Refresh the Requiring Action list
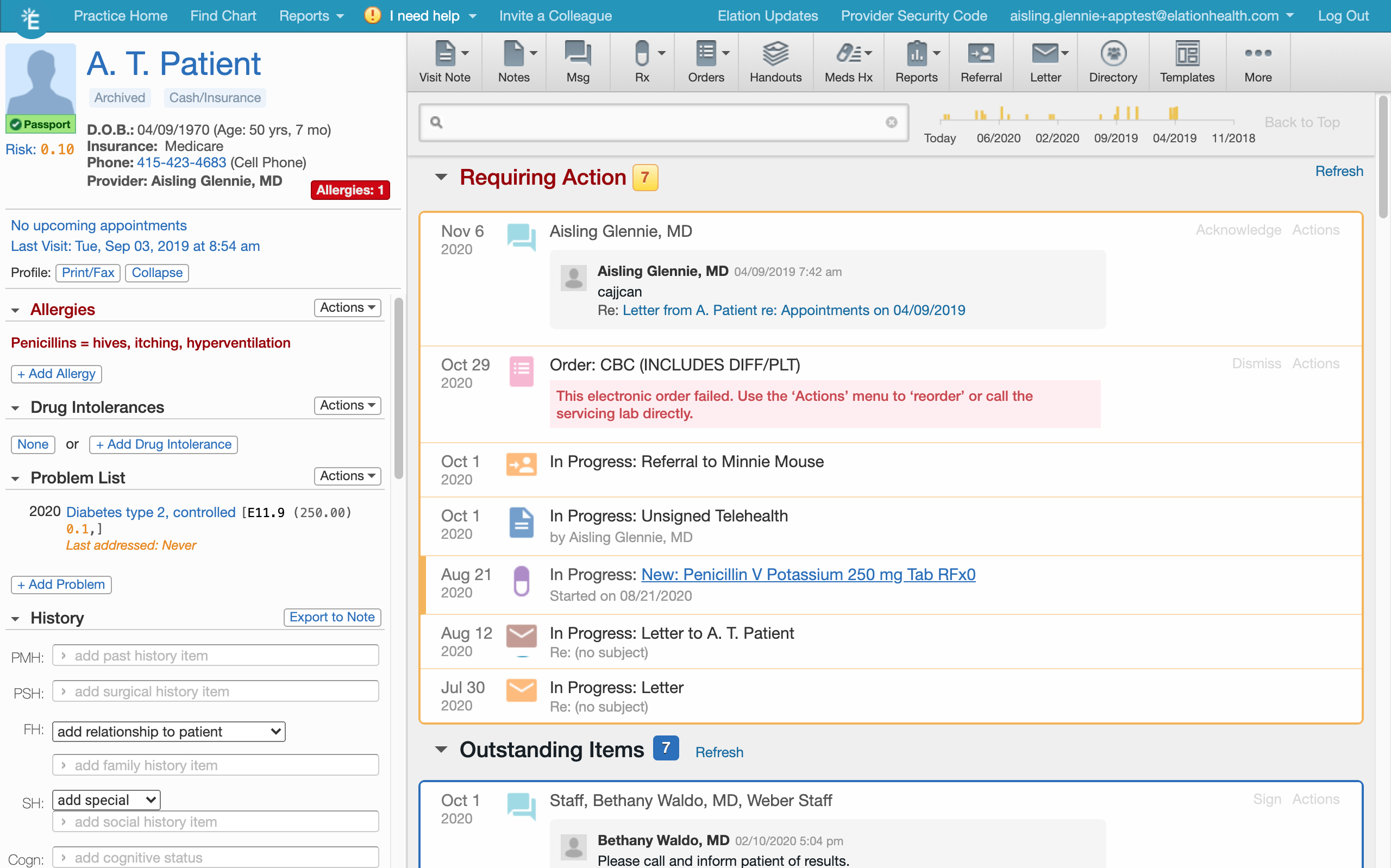The width and height of the screenshot is (1391, 868). pyautogui.click(x=1339, y=171)
